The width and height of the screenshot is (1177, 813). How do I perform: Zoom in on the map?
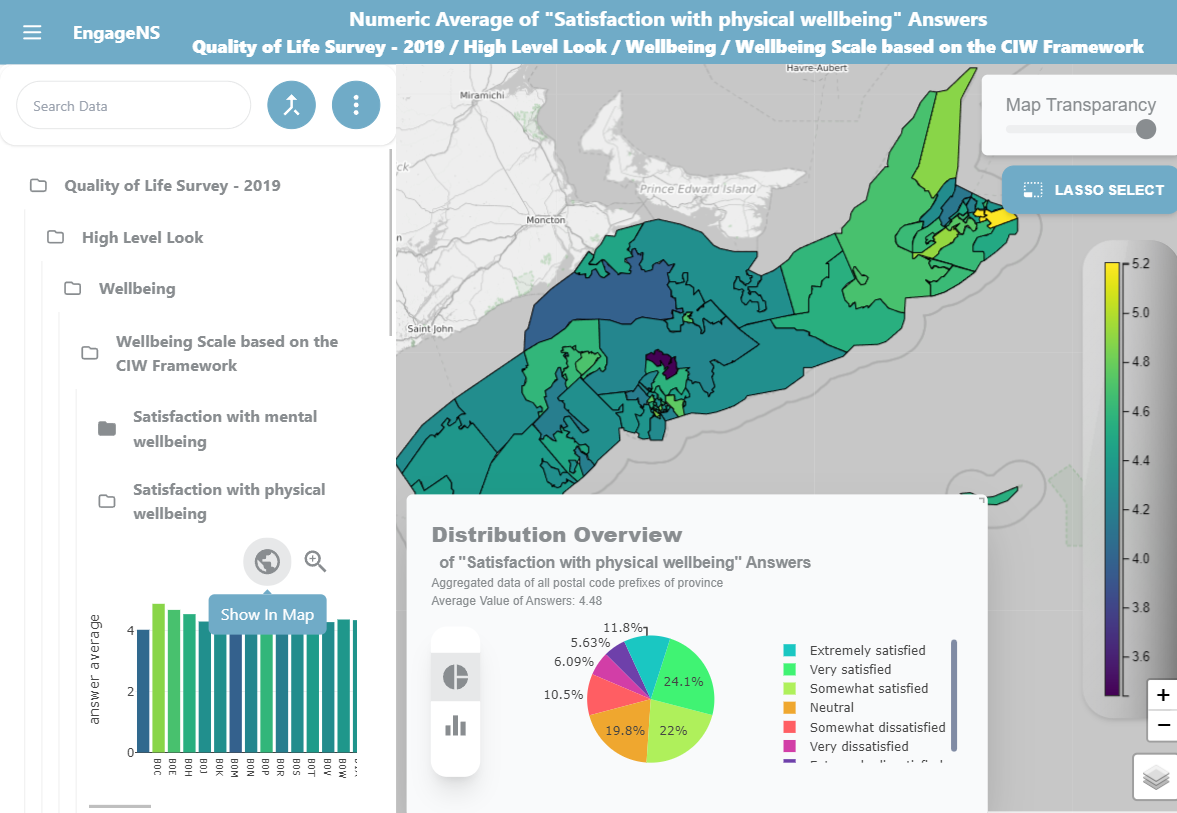[x=1162, y=695]
